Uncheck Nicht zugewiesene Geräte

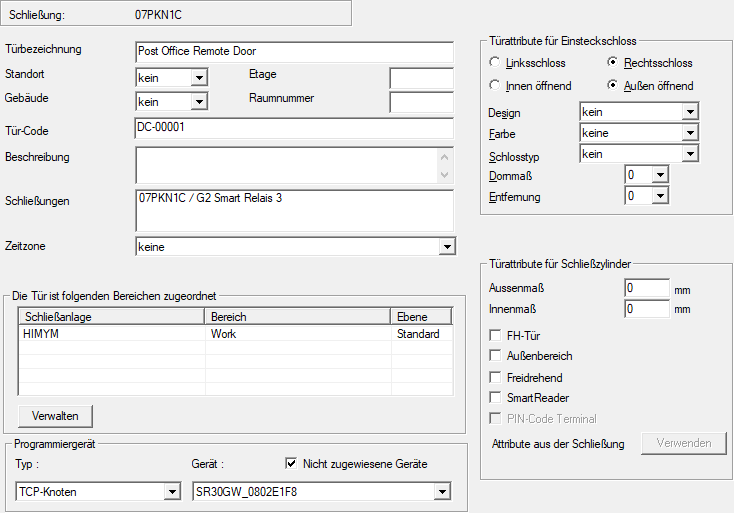tap(291, 463)
